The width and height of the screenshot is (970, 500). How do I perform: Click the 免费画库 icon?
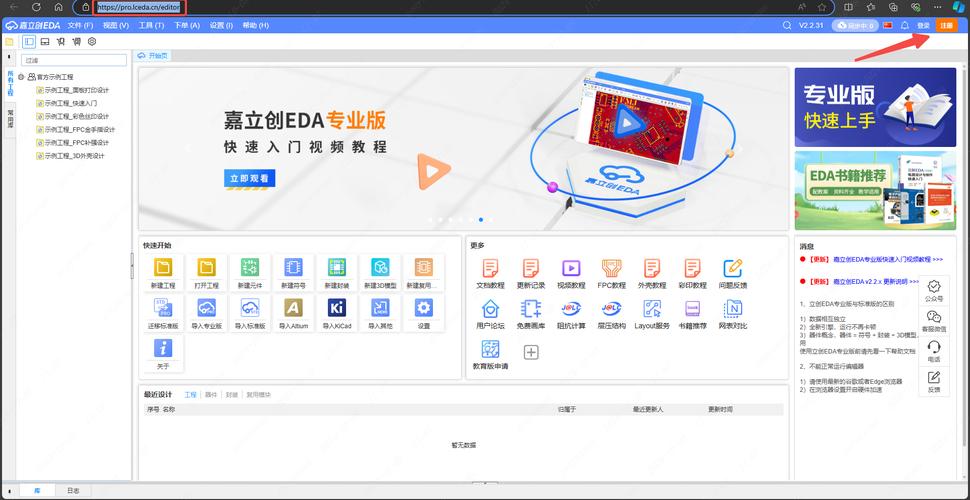click(x=531, y=308)
